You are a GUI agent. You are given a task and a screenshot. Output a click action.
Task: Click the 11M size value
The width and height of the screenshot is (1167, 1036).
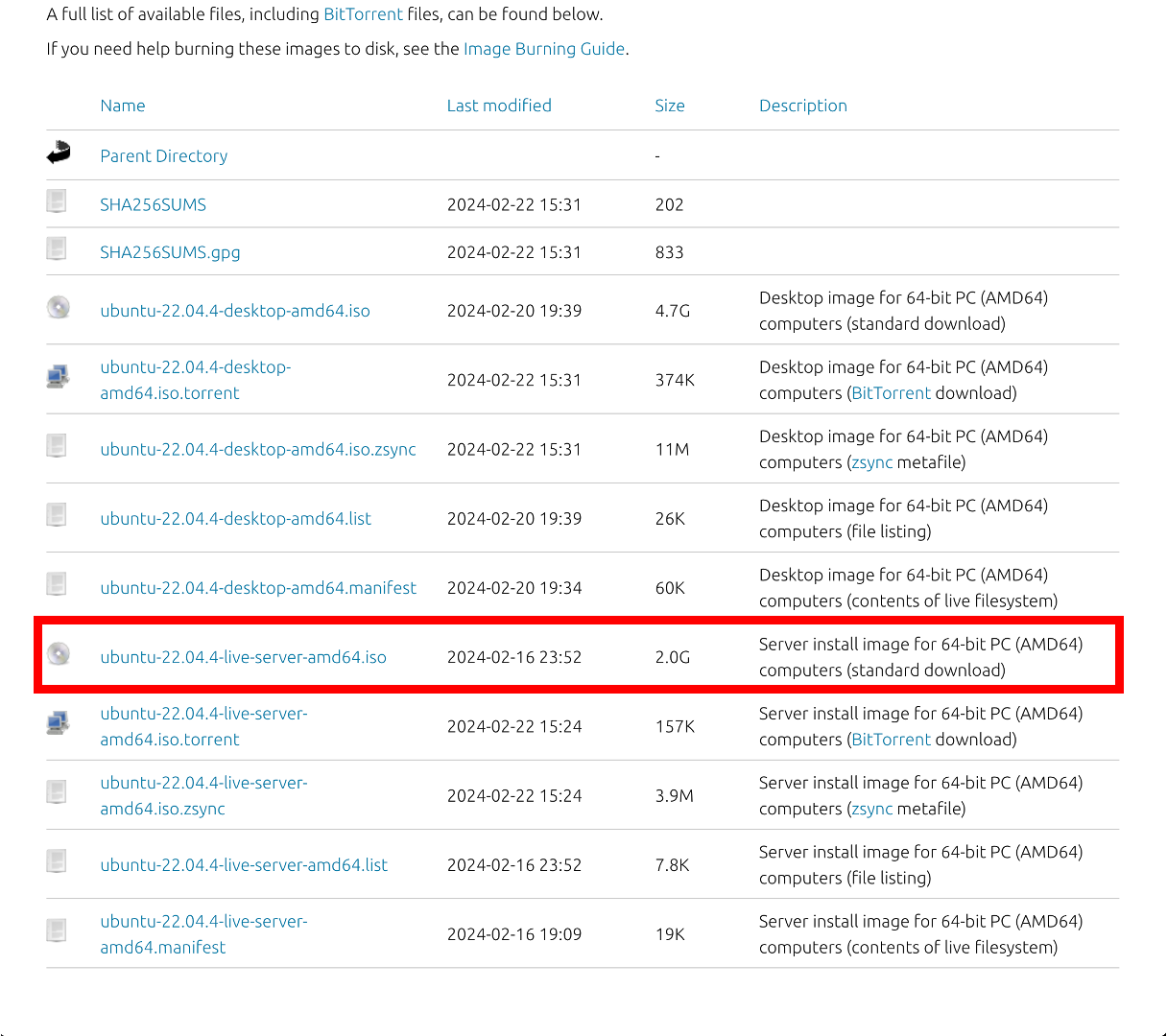672,449
